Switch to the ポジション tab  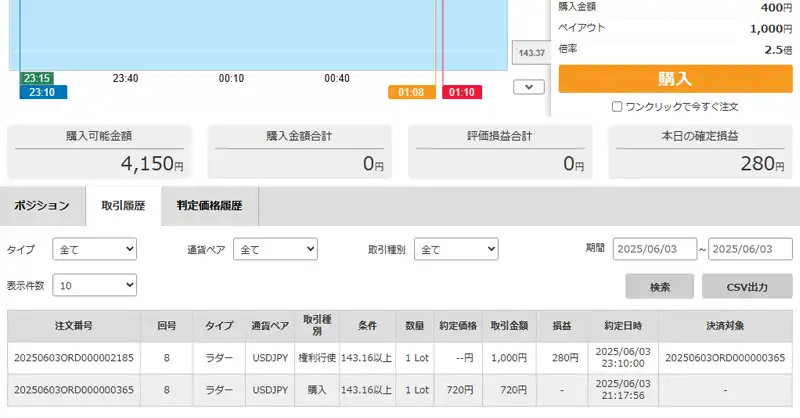(42, 206)
